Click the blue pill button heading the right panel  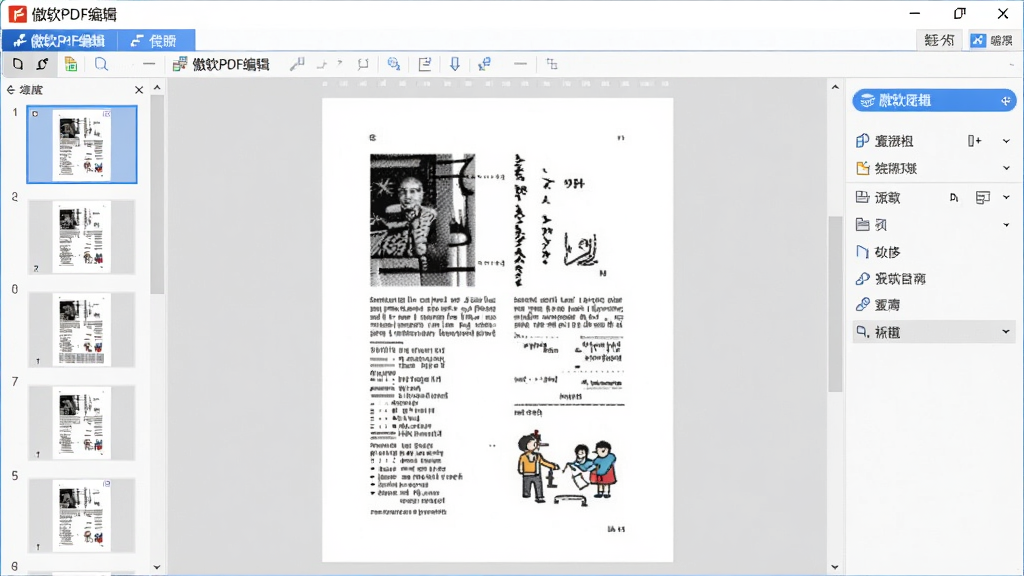tap(934, 101)
